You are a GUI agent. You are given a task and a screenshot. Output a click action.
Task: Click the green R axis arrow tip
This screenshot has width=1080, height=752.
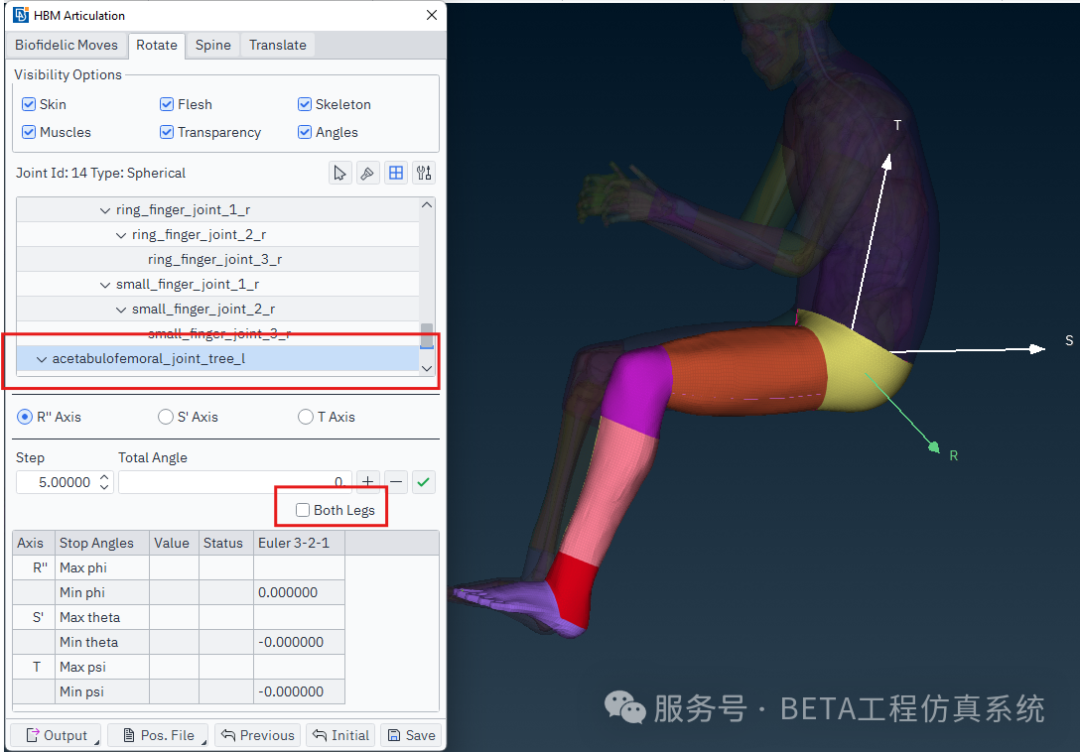tap(934, 447)
